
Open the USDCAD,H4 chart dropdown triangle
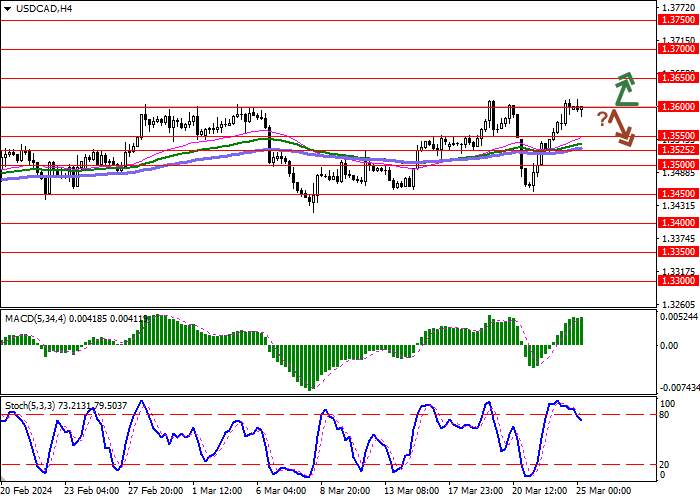tap(8, 8)
